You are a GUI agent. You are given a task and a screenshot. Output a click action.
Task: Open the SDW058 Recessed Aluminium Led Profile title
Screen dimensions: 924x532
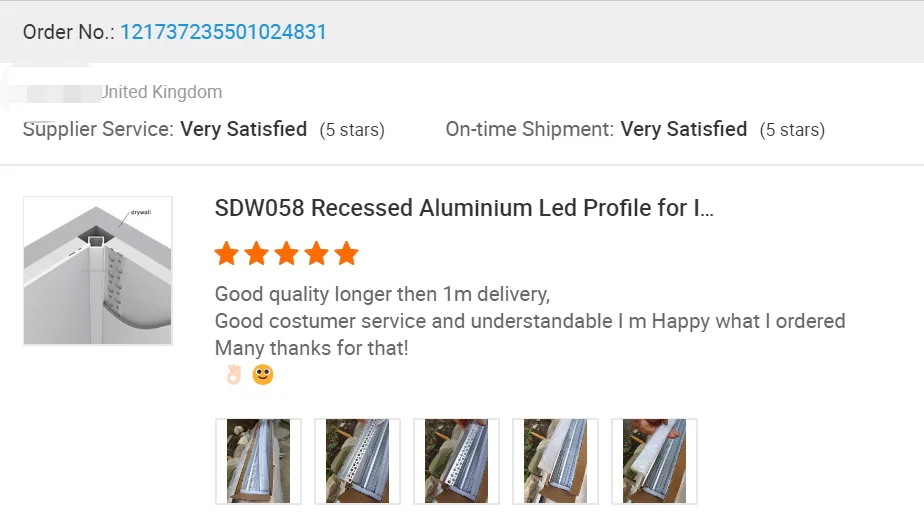pos(464,208)
